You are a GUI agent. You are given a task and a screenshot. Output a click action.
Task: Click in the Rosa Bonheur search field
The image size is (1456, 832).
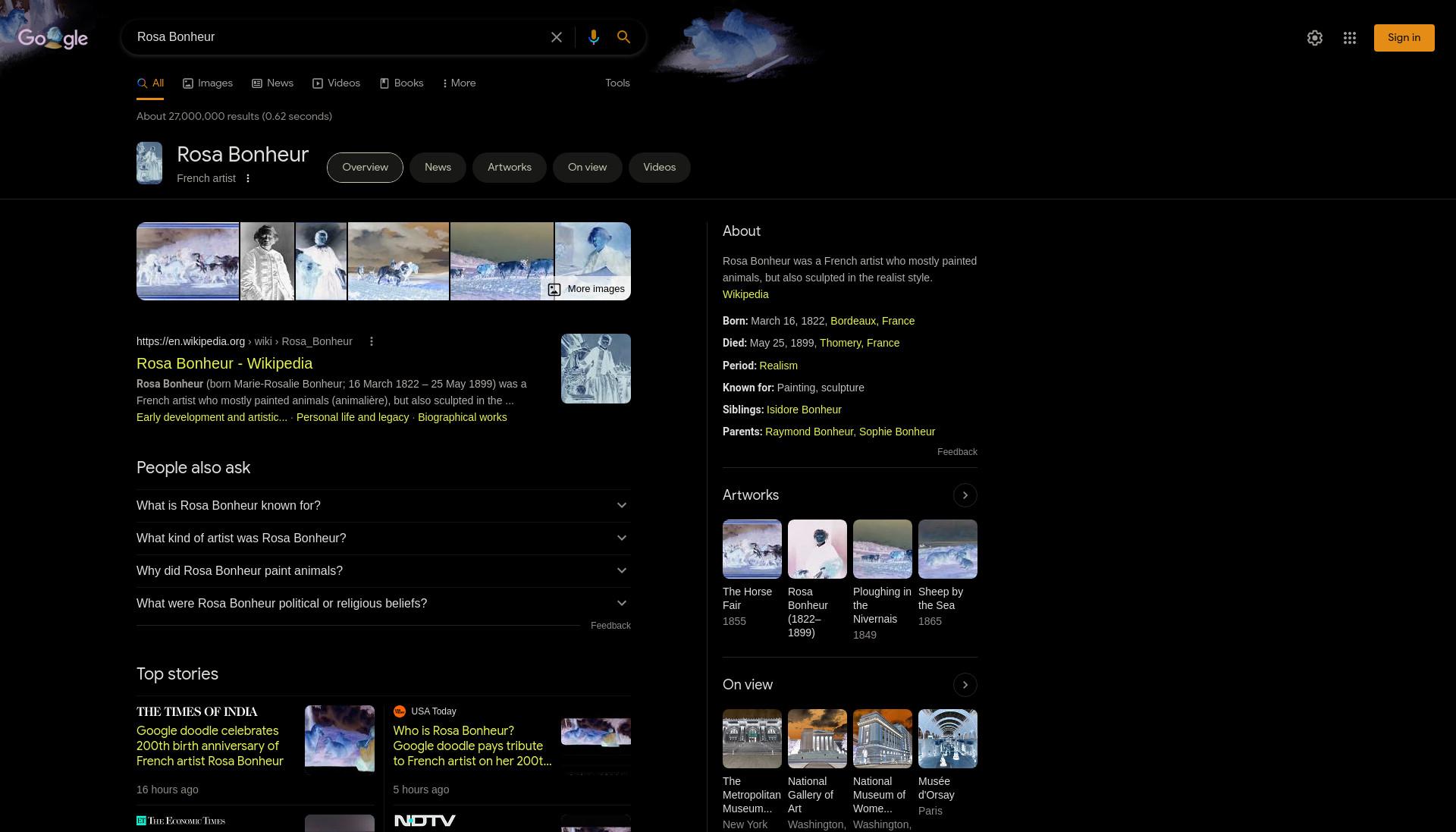pos(334,37)
